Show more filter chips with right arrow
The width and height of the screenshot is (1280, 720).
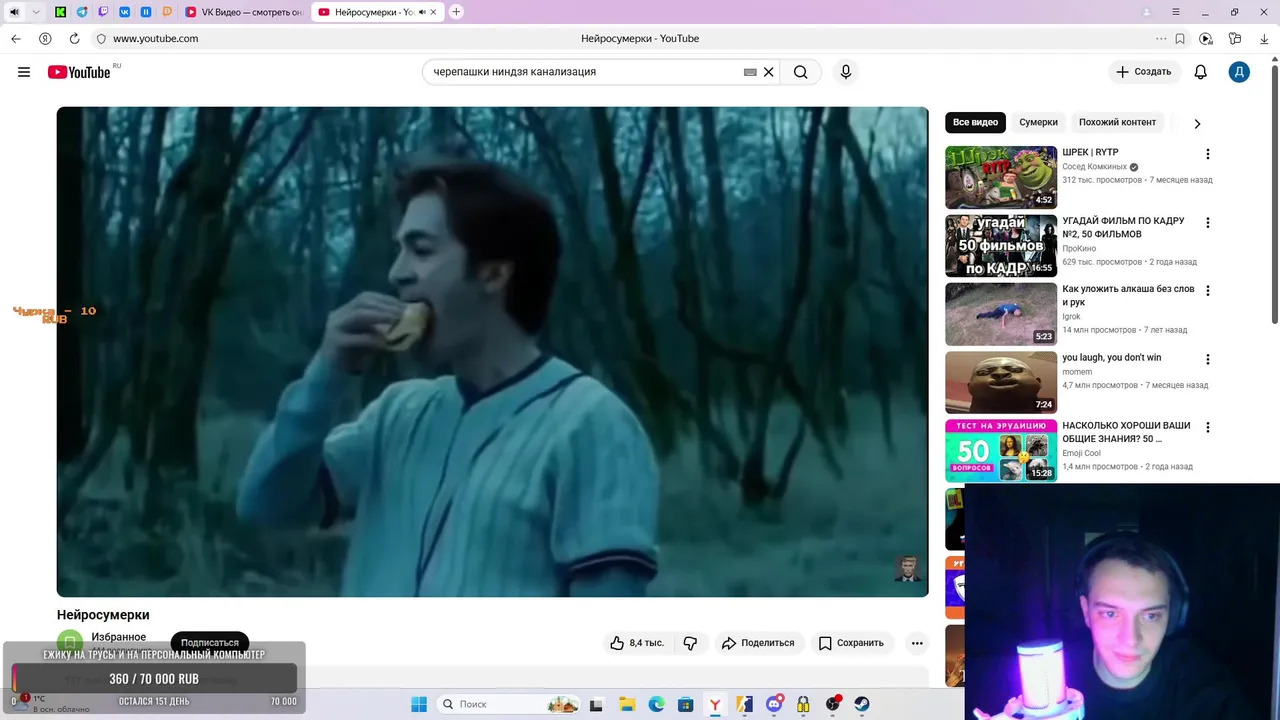click(1197, 123)
